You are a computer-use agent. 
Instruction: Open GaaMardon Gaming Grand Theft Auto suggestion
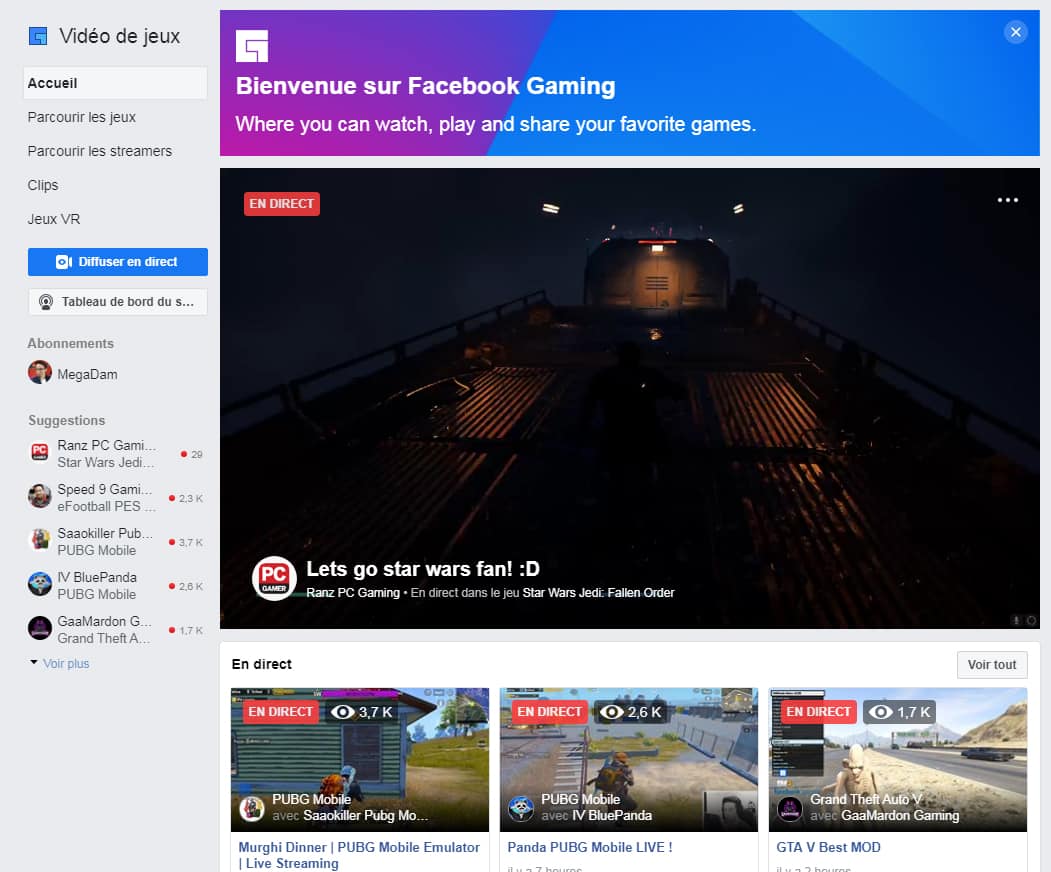pyautogui.click(x=105, y=630)
